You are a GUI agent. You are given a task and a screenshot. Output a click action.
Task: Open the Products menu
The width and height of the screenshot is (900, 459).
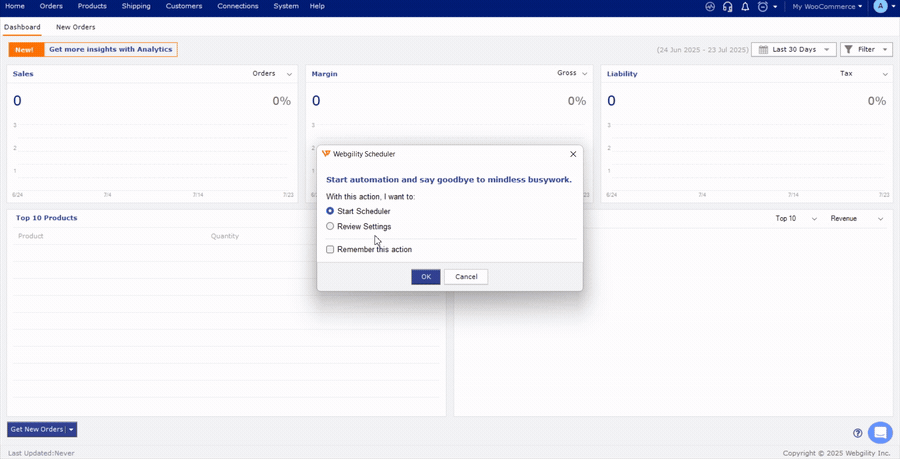[x=92, y=6]
